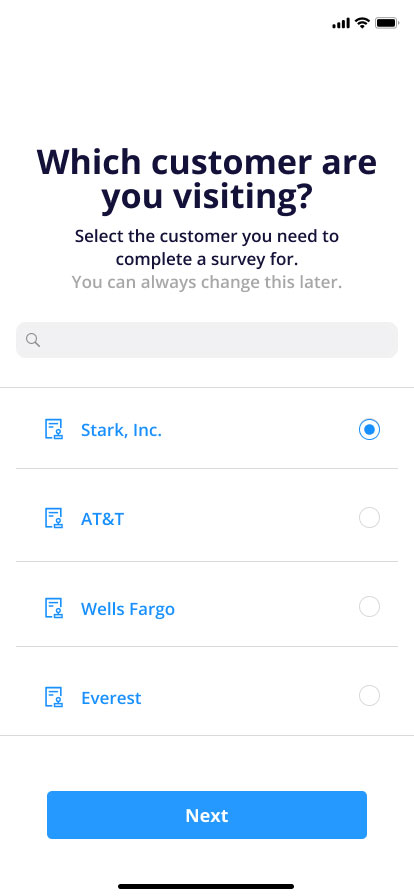This screenshot has width=414, height=896.
Task: Click the customer icon beside Stark, Inc.
Action: coord(54,429)
